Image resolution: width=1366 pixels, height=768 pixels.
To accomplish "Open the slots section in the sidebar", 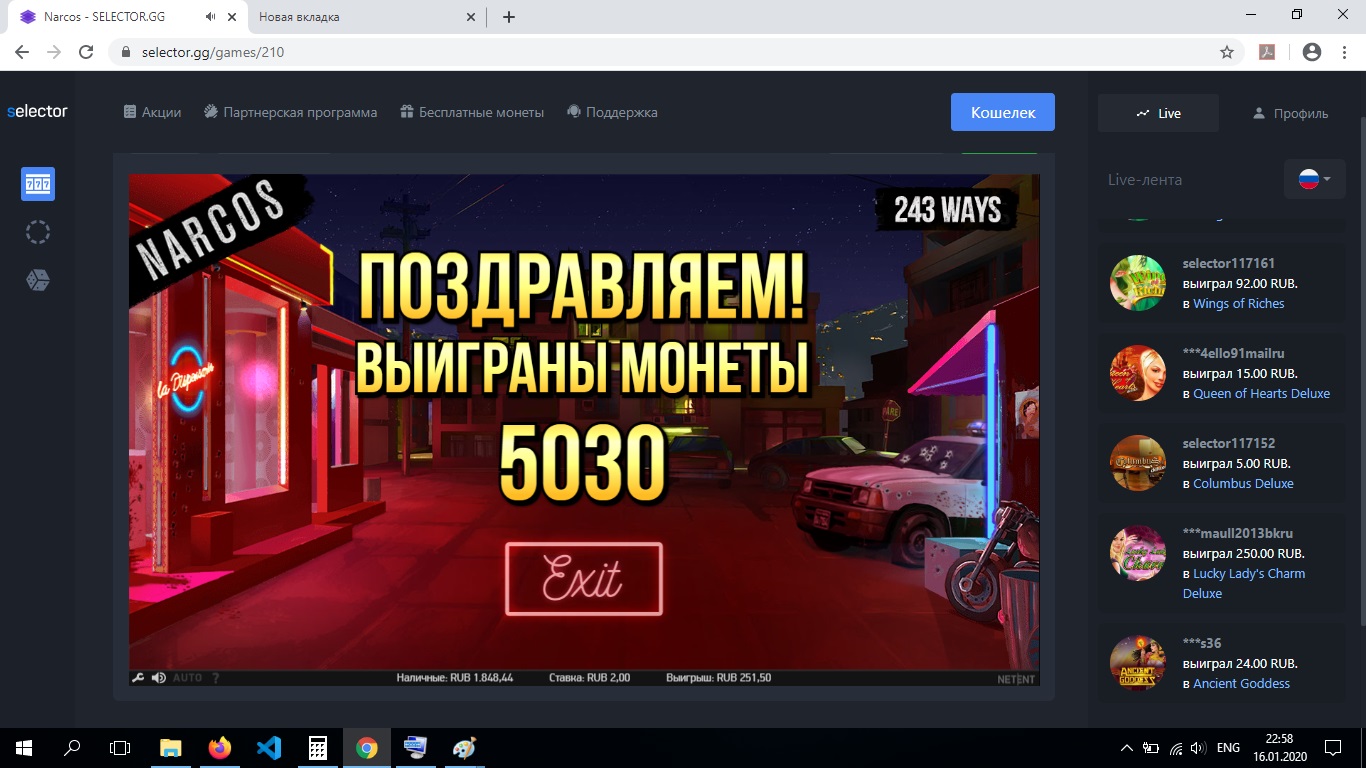I will coord(38,184).
